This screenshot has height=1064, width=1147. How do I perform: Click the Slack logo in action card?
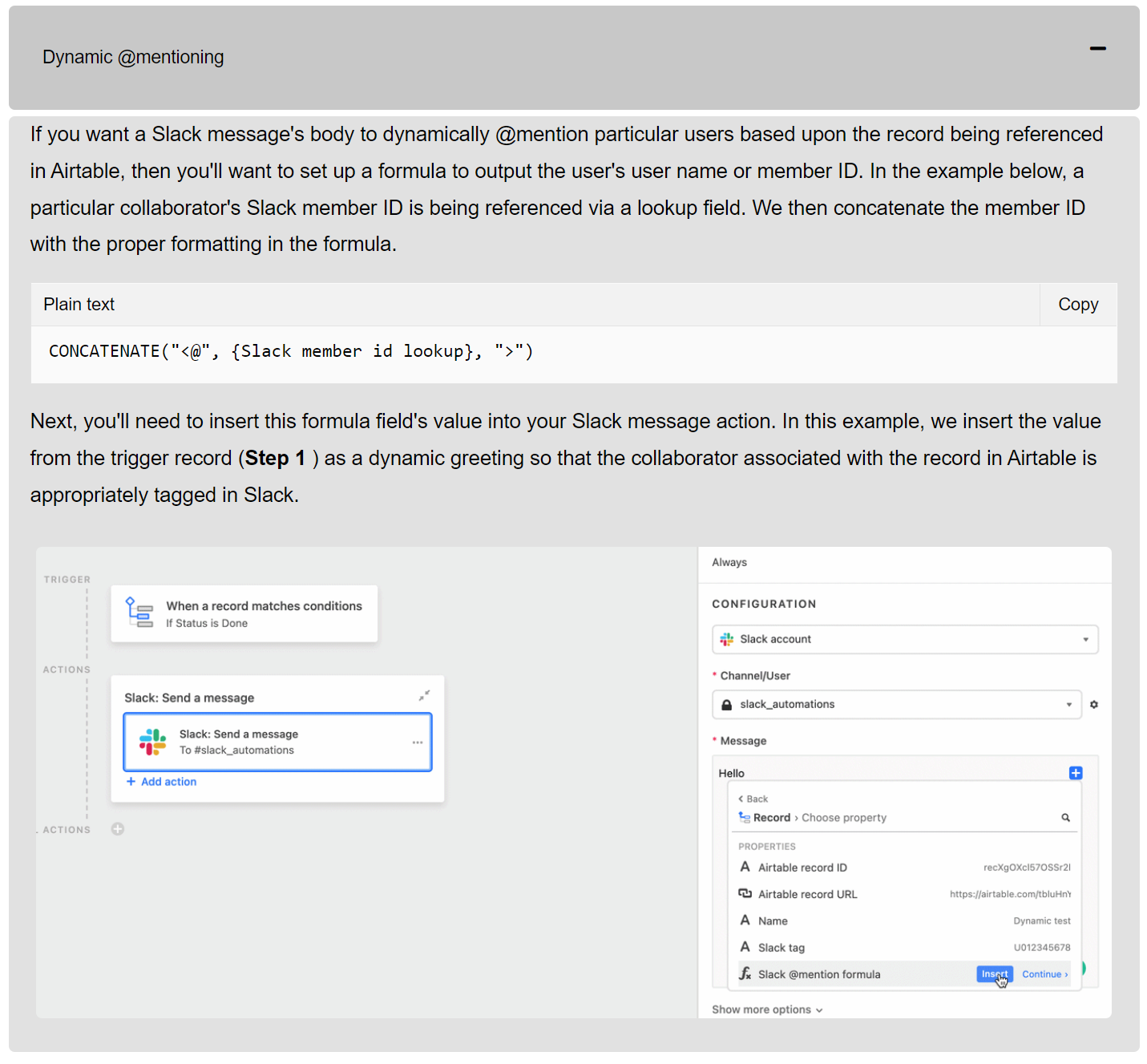click(152, 742)
